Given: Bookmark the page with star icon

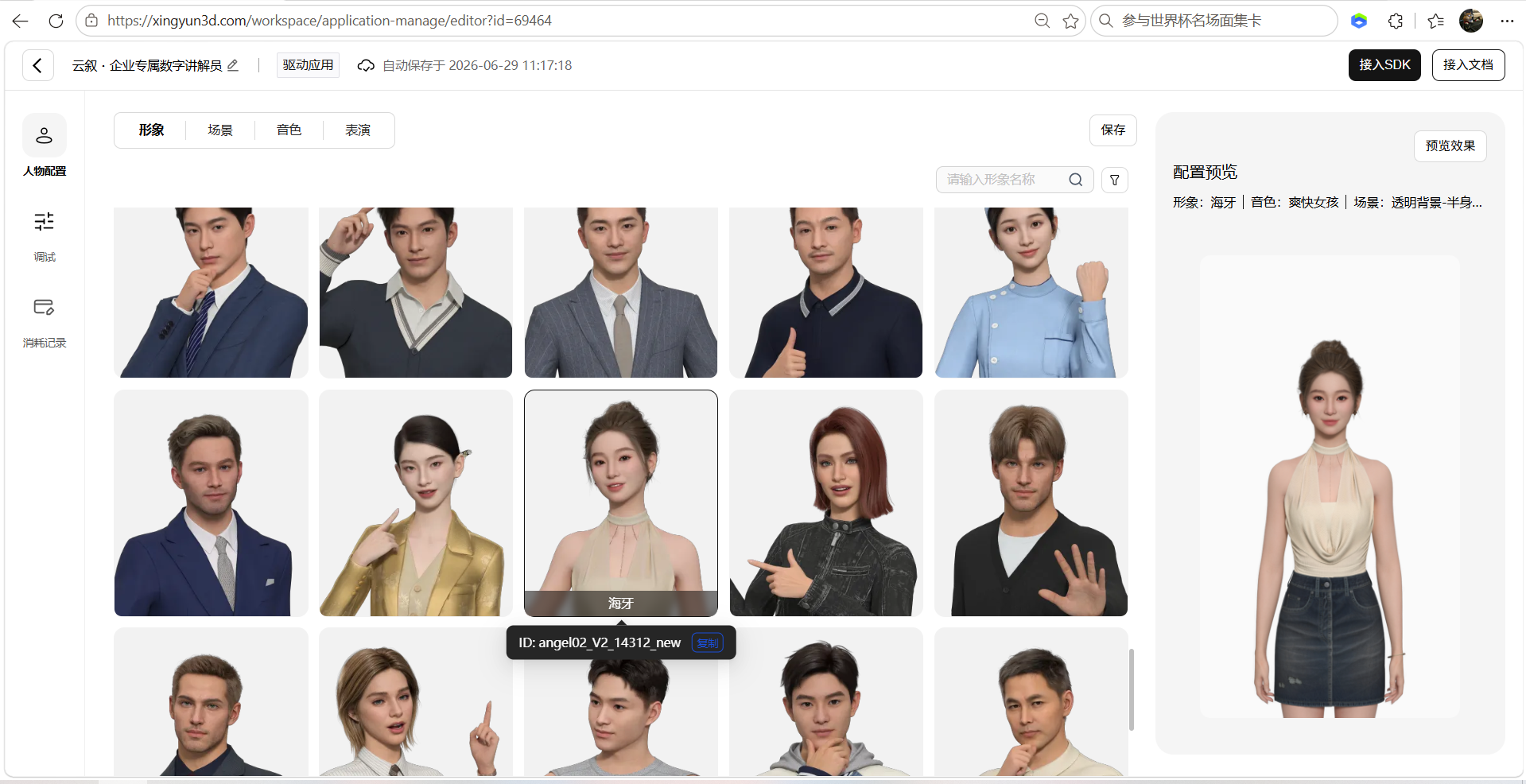Looking at the screenshot, I should click(1070, 21).
